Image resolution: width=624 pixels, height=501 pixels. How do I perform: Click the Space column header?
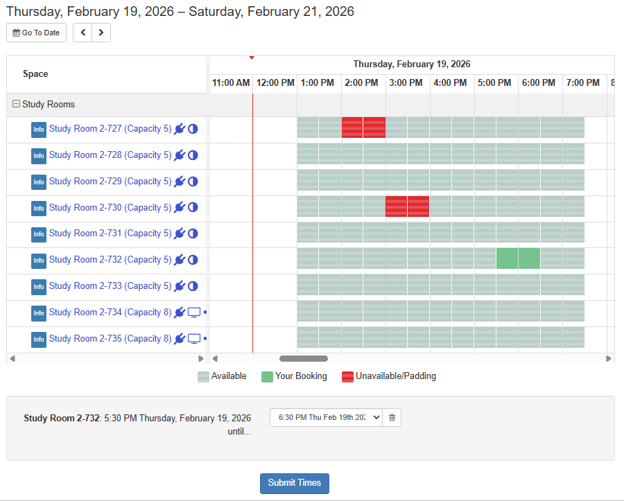pyautogui.click(x=35, y=74)
